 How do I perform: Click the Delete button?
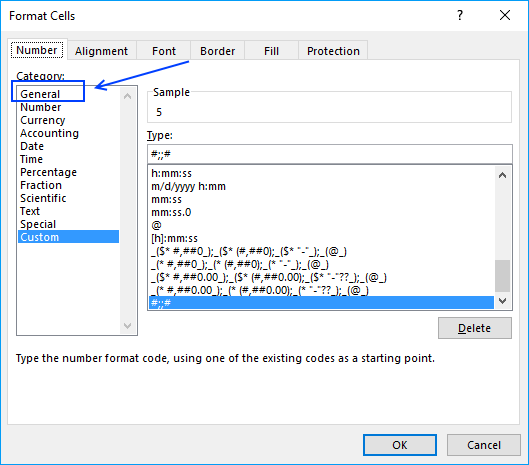click(x=475, y=328)
